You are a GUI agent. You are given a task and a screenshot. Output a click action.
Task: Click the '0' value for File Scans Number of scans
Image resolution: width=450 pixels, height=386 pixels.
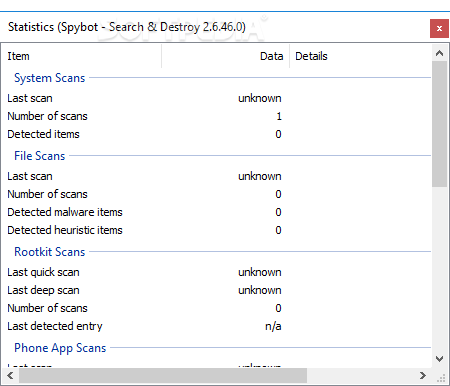tap(278, 194)
